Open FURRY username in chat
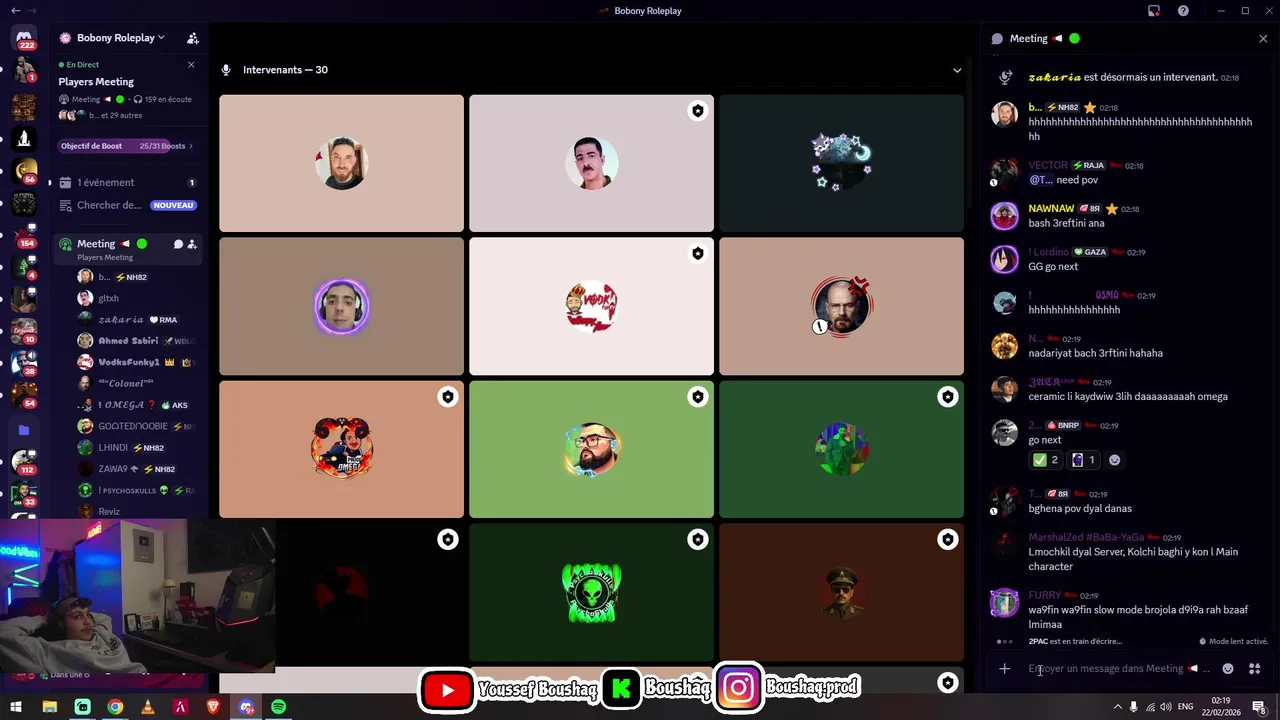The image size is (1280, 720). (x=1044, y=595)
